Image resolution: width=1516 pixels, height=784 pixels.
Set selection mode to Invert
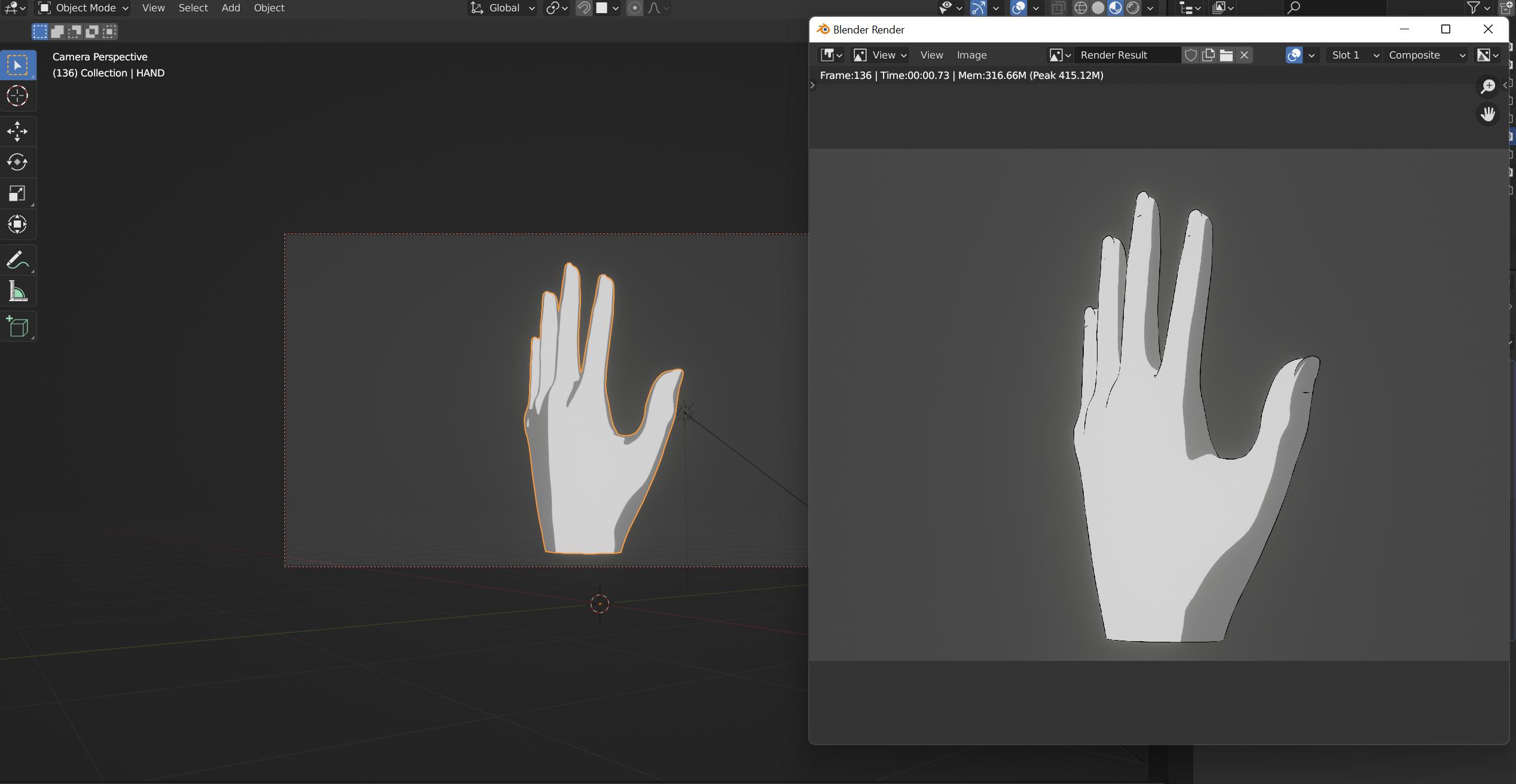pyautogui.click(x=92, y=32)
